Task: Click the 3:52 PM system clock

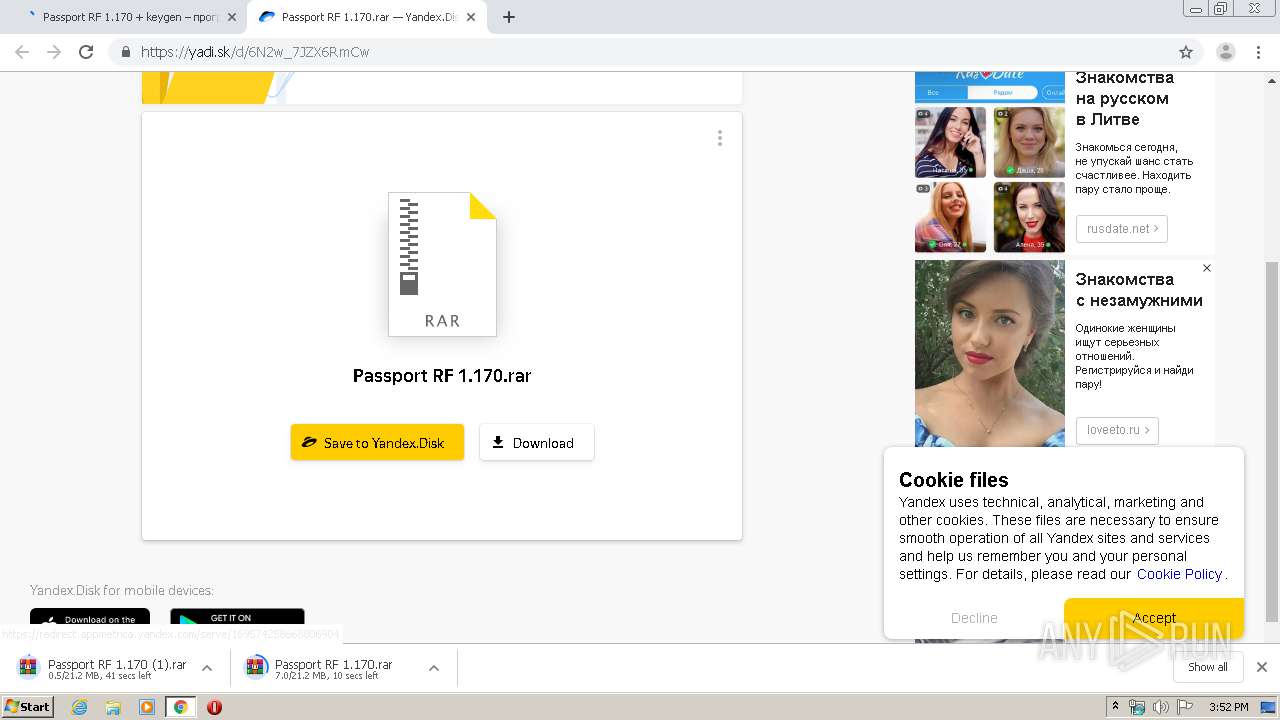Action: [1229, 707]
